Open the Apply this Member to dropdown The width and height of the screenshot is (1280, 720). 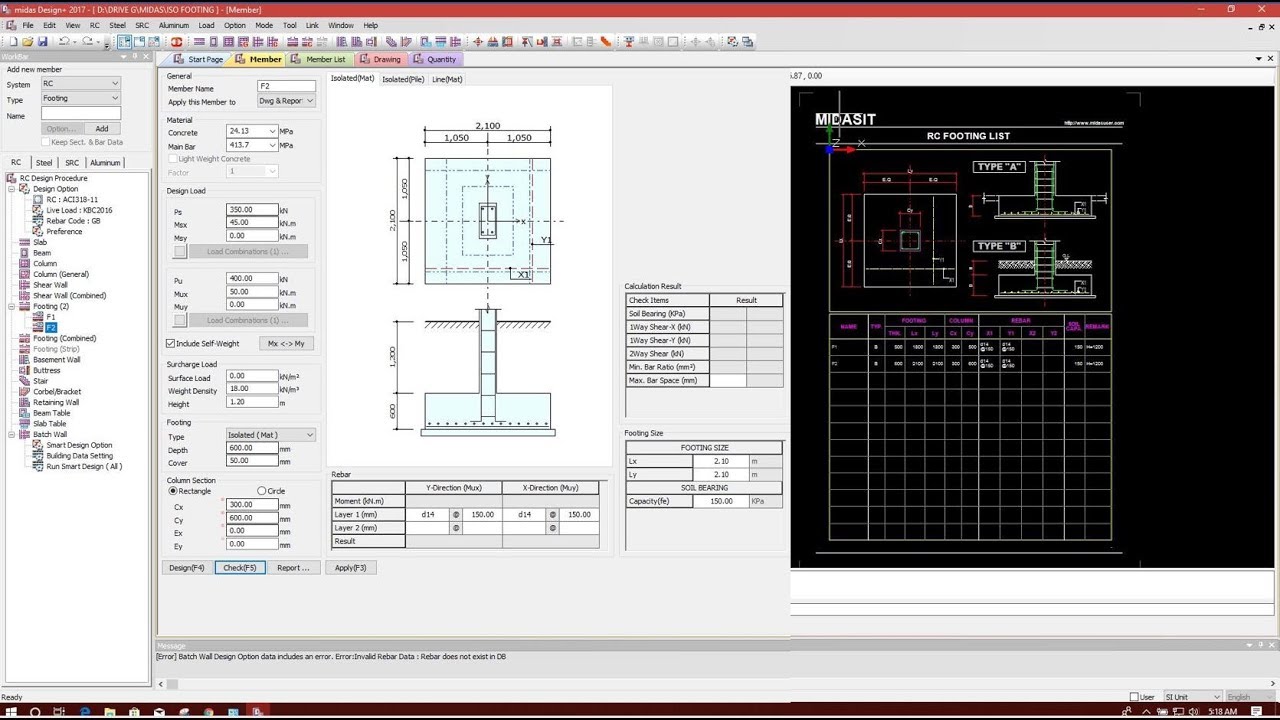click(x=286, y=101)
